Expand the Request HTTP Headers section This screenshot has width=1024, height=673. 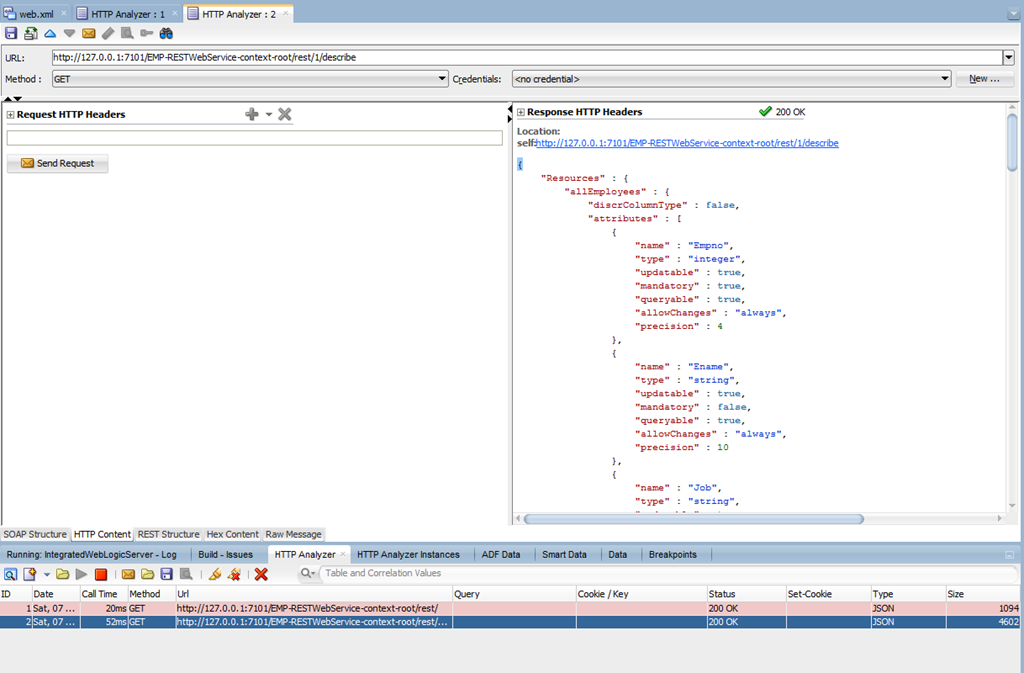pos(10,115)
